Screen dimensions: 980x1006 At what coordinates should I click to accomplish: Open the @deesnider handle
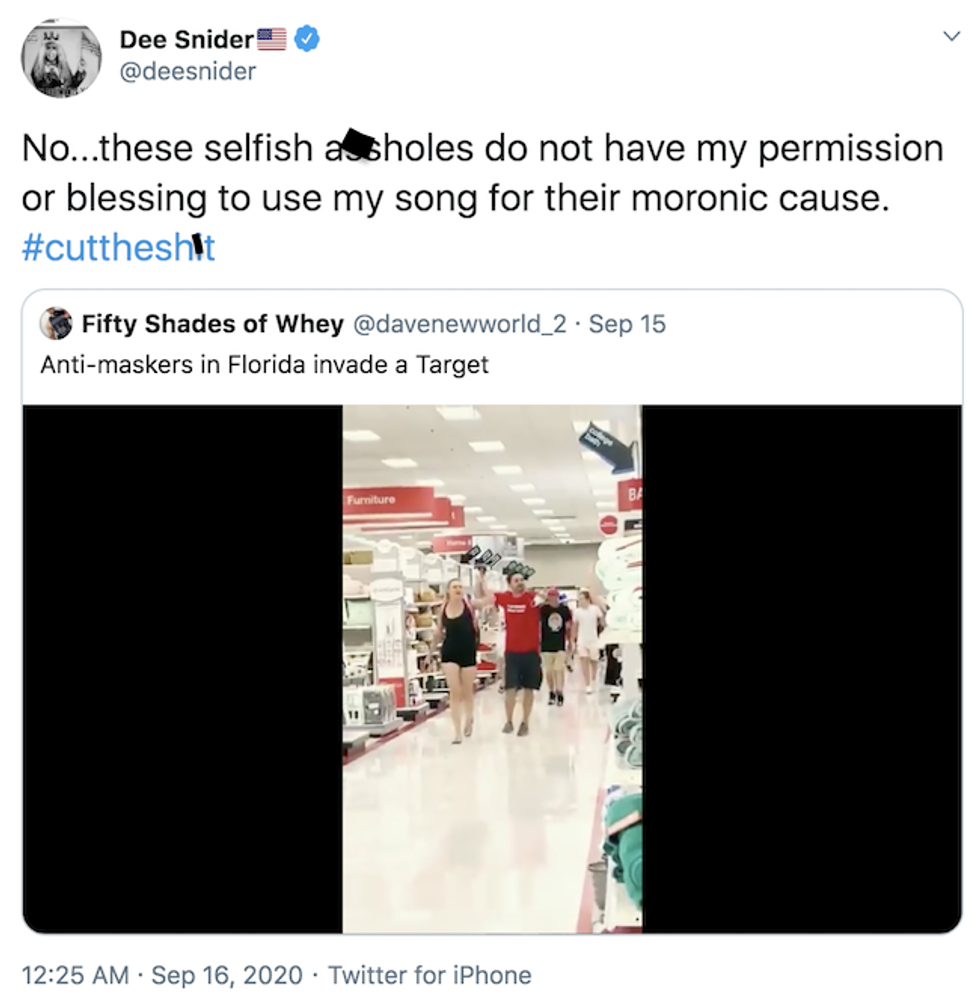pos(187,71)
